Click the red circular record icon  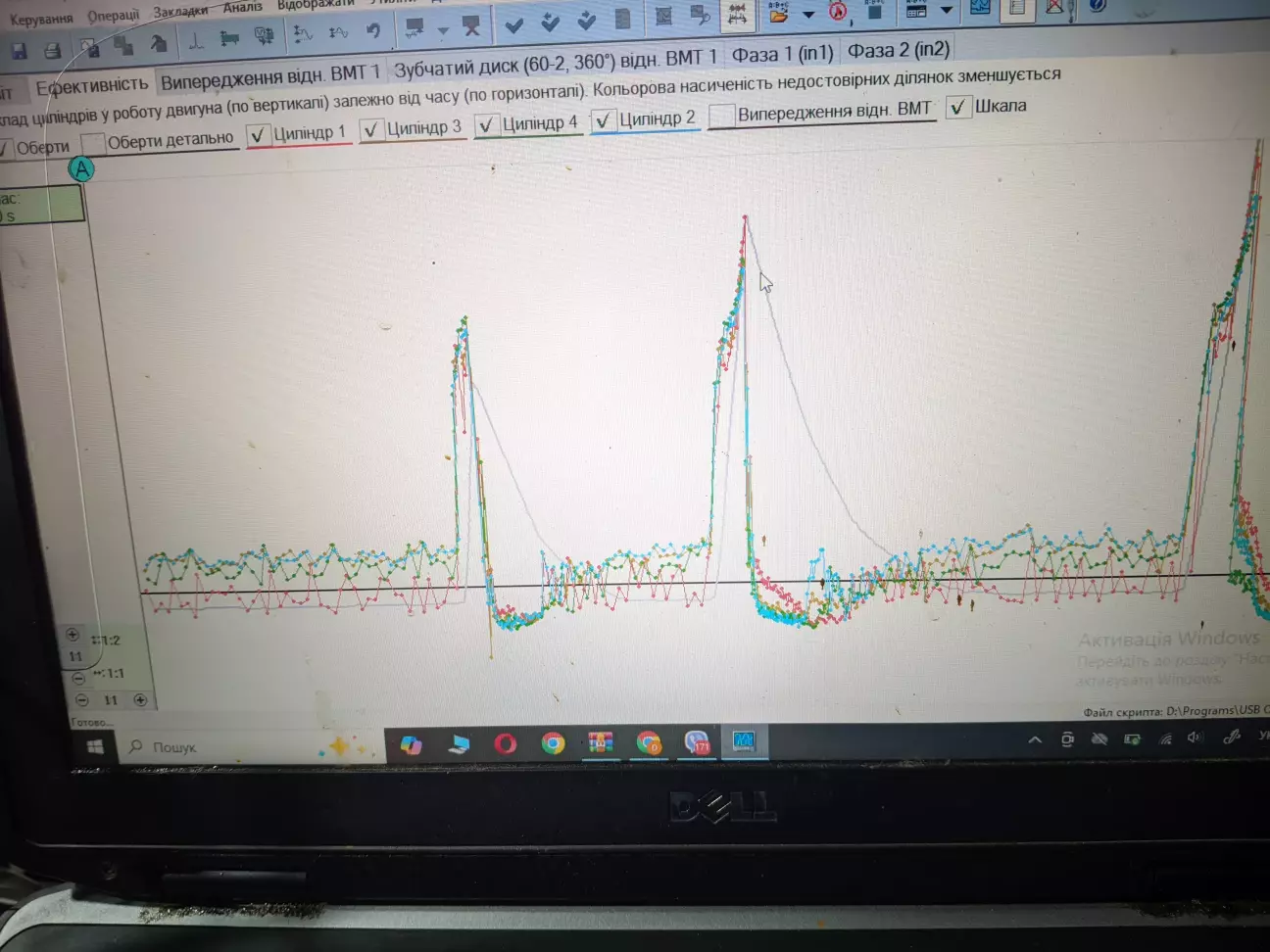click(838, 12)
